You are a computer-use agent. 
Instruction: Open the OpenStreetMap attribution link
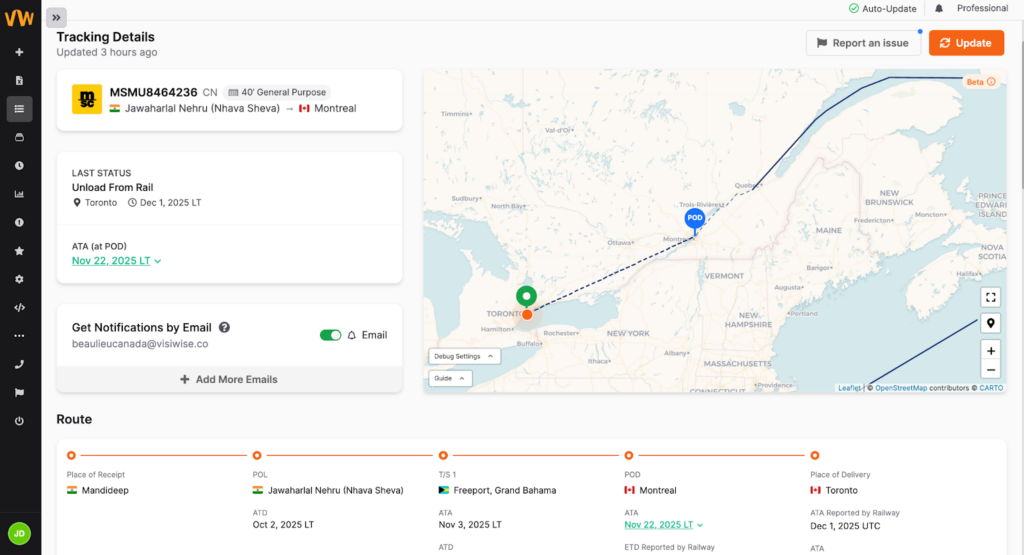pos(915,388)
